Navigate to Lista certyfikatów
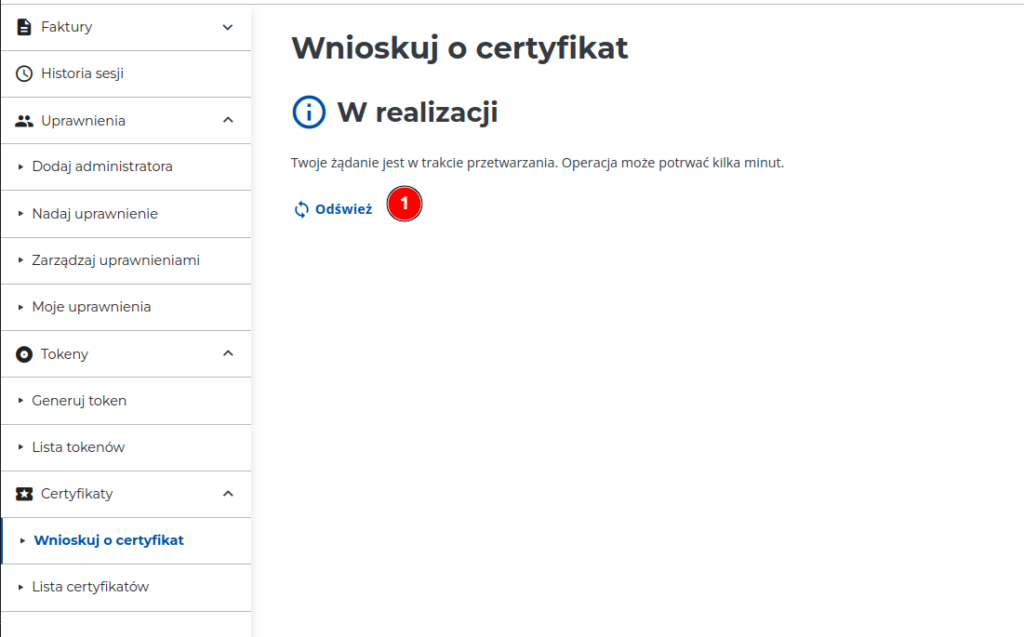Screen dimensions: 1024x637 point(90,587)
